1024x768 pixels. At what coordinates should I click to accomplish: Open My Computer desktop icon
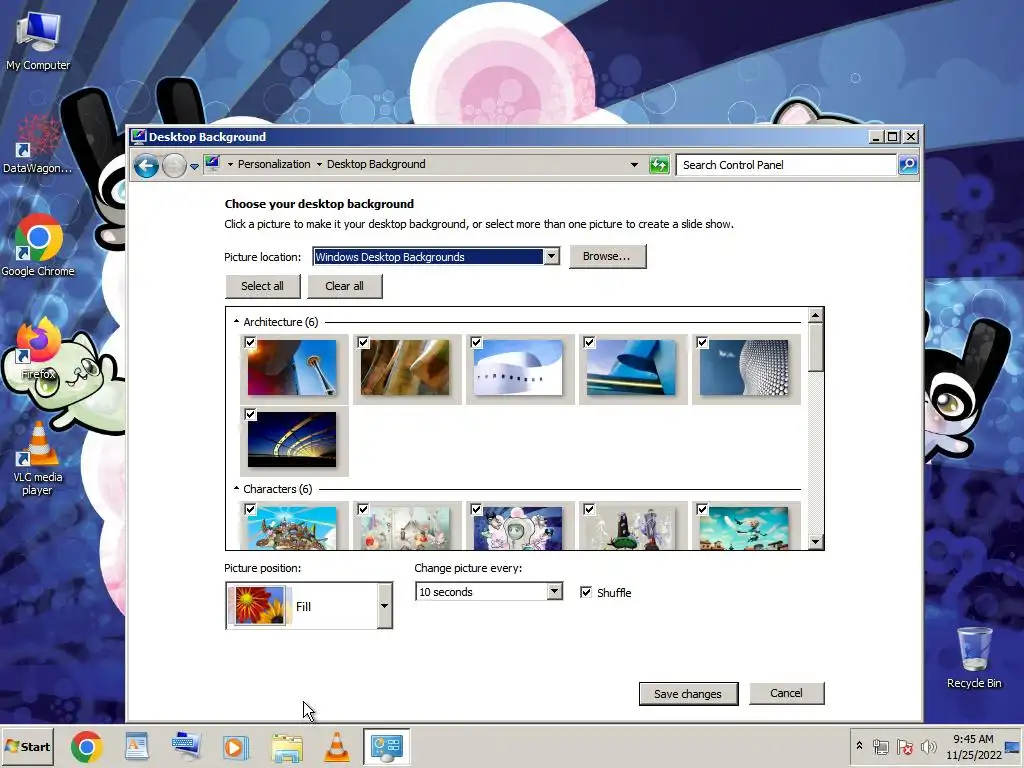37,40
